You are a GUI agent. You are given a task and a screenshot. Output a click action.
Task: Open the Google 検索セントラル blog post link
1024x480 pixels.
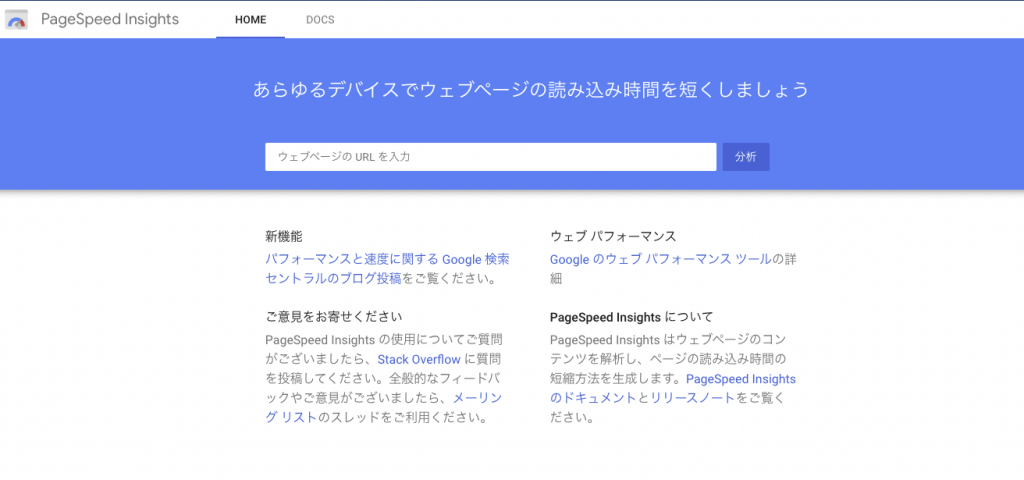click(387, 268)
